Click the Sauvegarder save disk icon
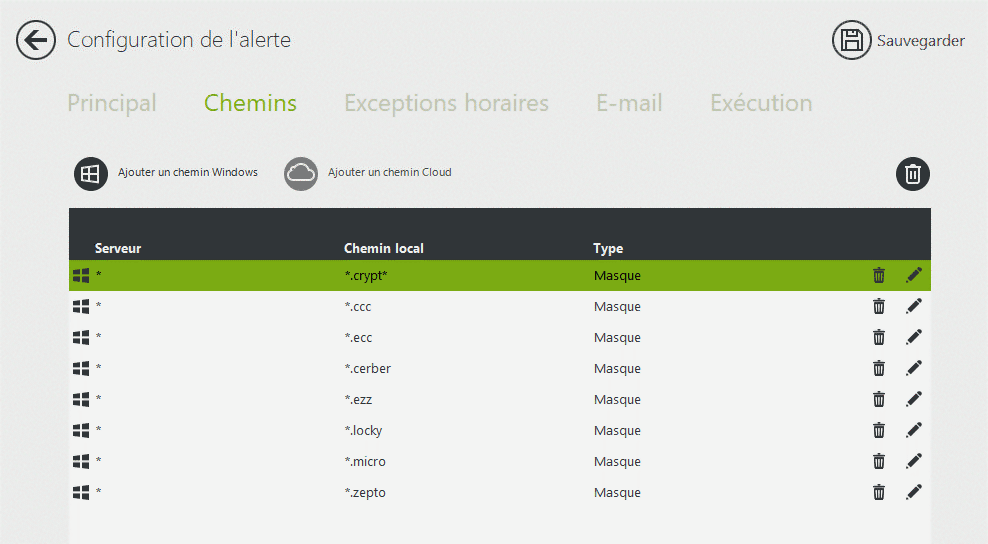The width and height of the screenshot is (988, 544). click(x=851, y=40)
